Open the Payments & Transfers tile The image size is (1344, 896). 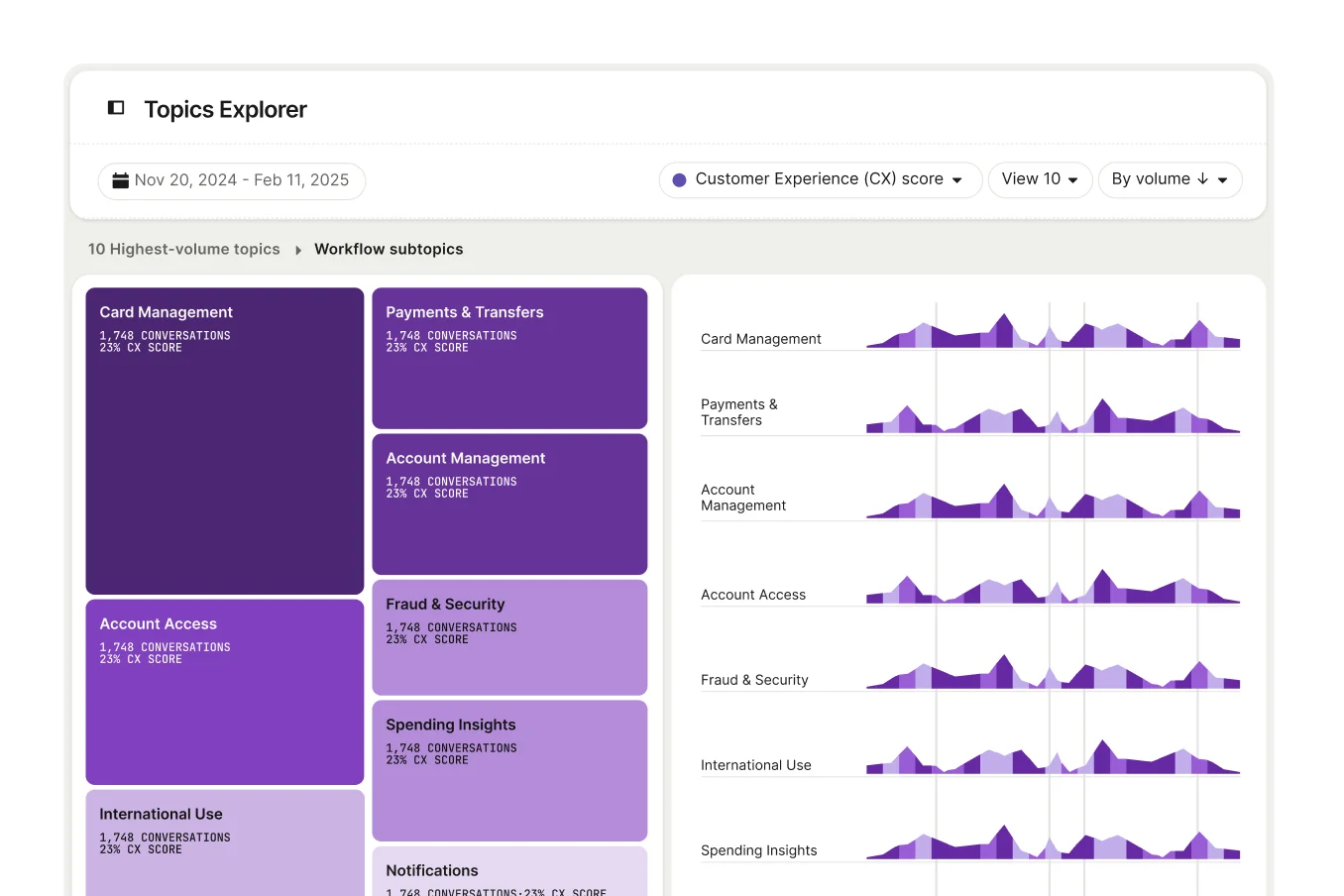tap(509, 358)
